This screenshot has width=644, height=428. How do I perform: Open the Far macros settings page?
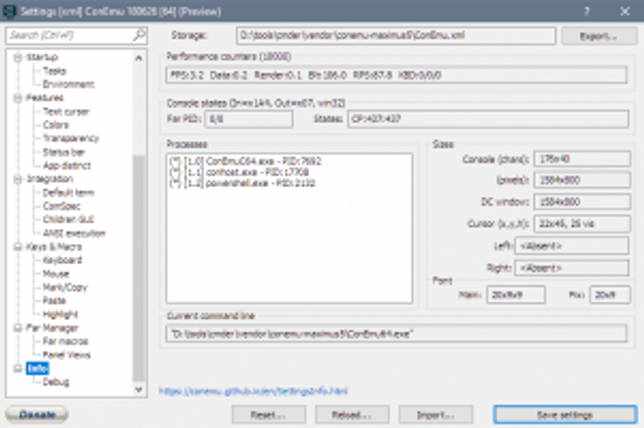[x=65, y=341]
